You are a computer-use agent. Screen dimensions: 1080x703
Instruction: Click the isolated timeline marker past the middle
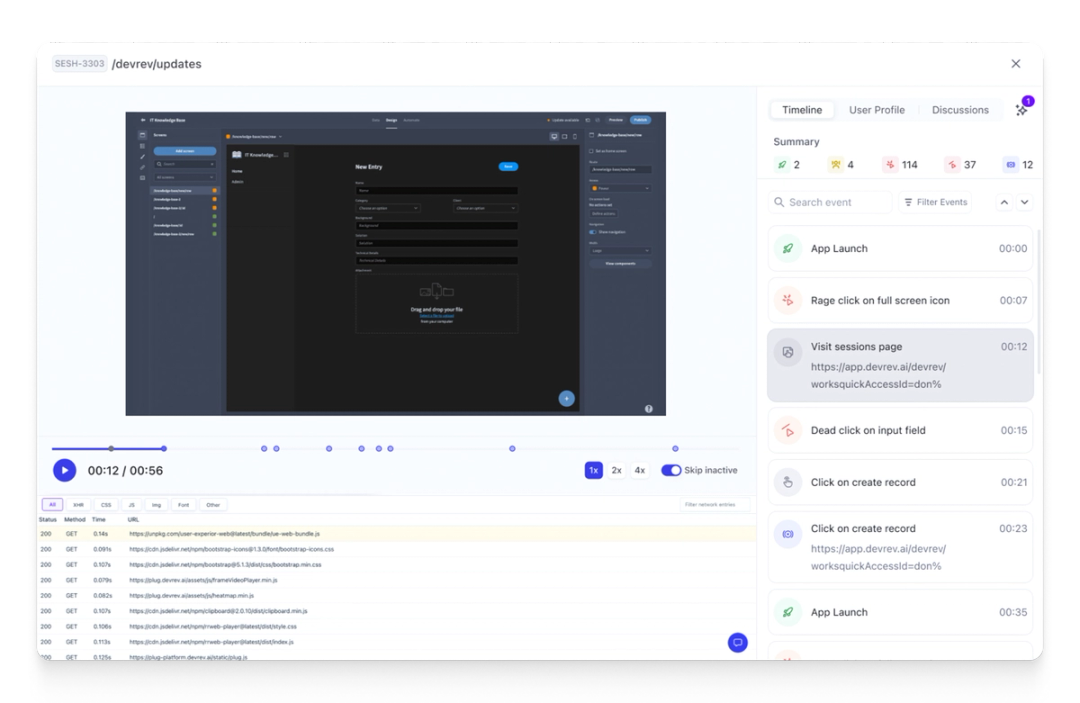[x=512, y=448]
